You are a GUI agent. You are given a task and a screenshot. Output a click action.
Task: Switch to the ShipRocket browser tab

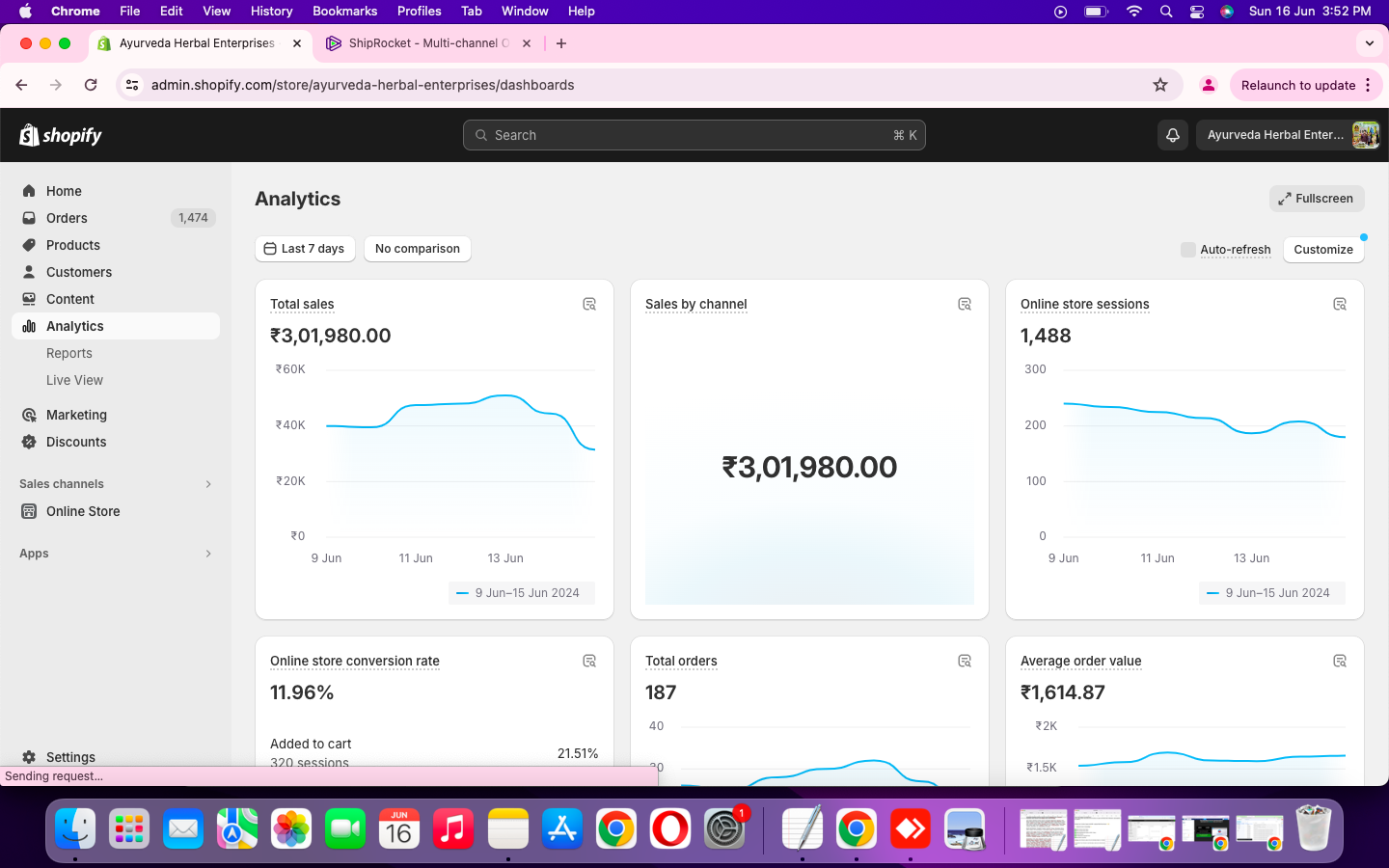[x=422, y=43]
